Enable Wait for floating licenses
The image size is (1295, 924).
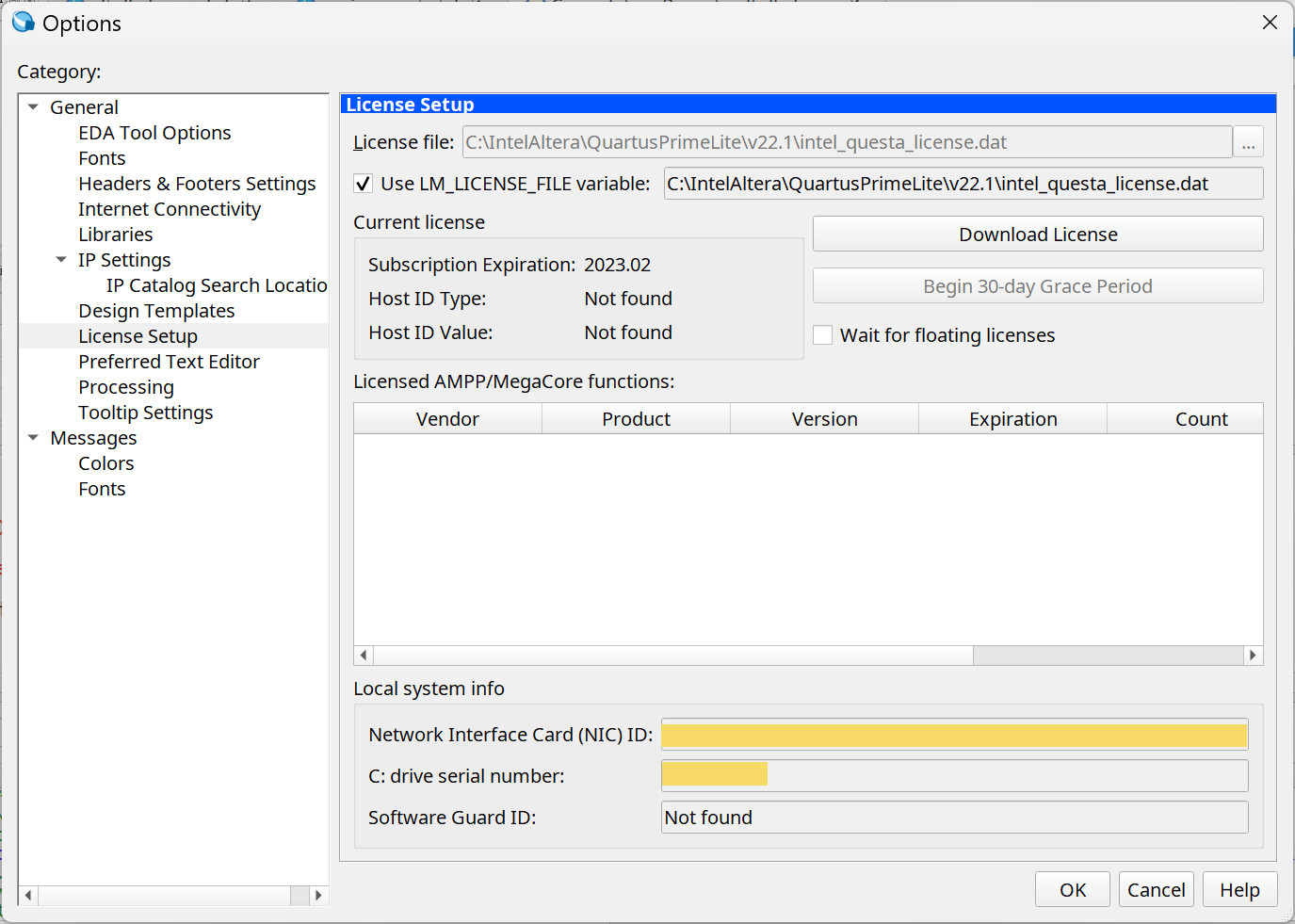coord(823,335)
